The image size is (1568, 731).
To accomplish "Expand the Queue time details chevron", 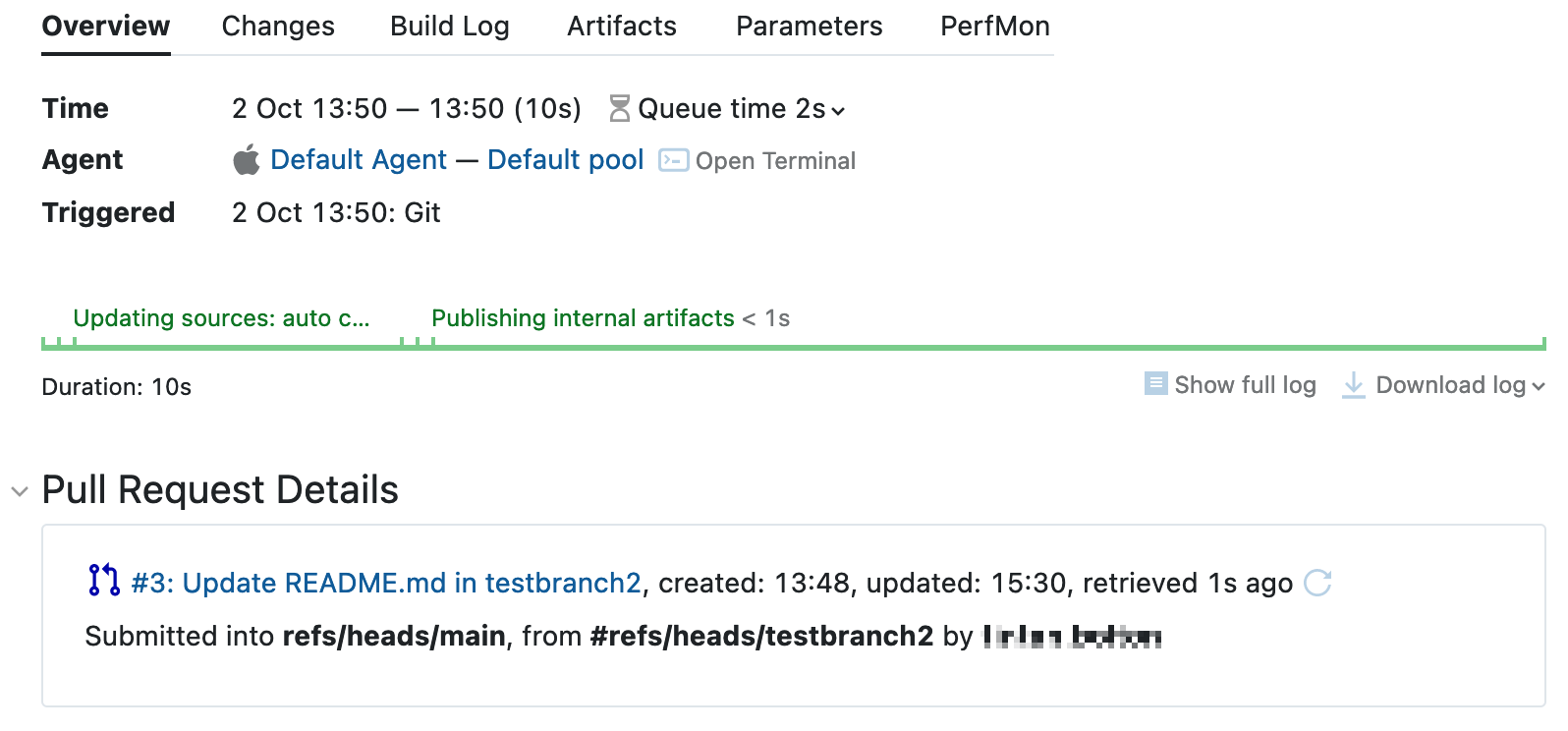I will click(838, 111).
